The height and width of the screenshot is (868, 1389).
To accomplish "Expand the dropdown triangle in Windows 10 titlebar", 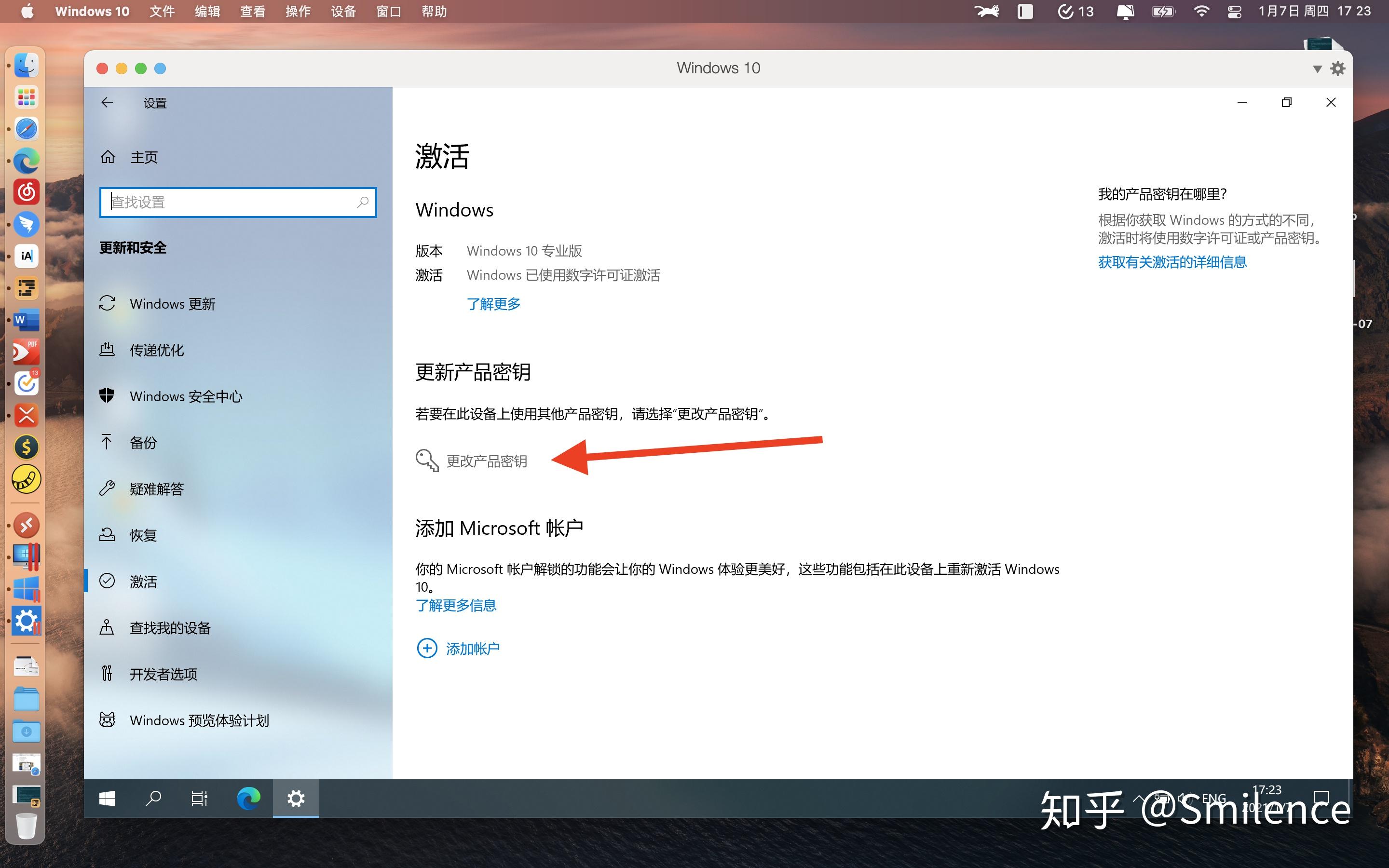I will [1317, 69].
